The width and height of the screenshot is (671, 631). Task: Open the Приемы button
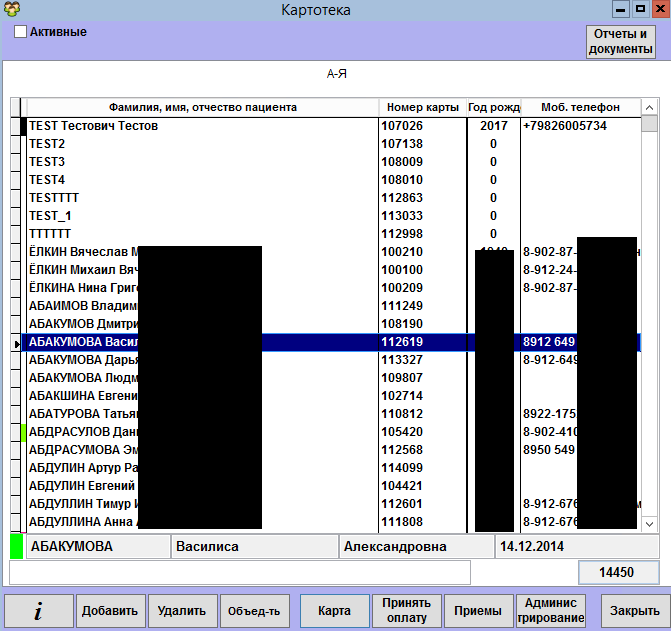click(x=477, y=610)
